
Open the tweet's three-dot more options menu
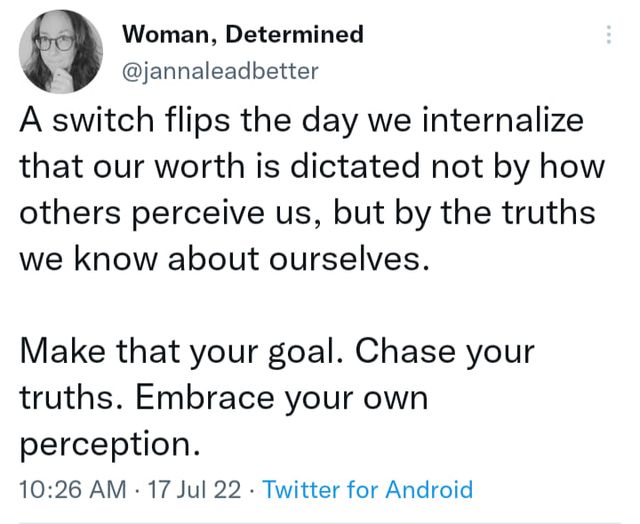click(x=608, y=35)
